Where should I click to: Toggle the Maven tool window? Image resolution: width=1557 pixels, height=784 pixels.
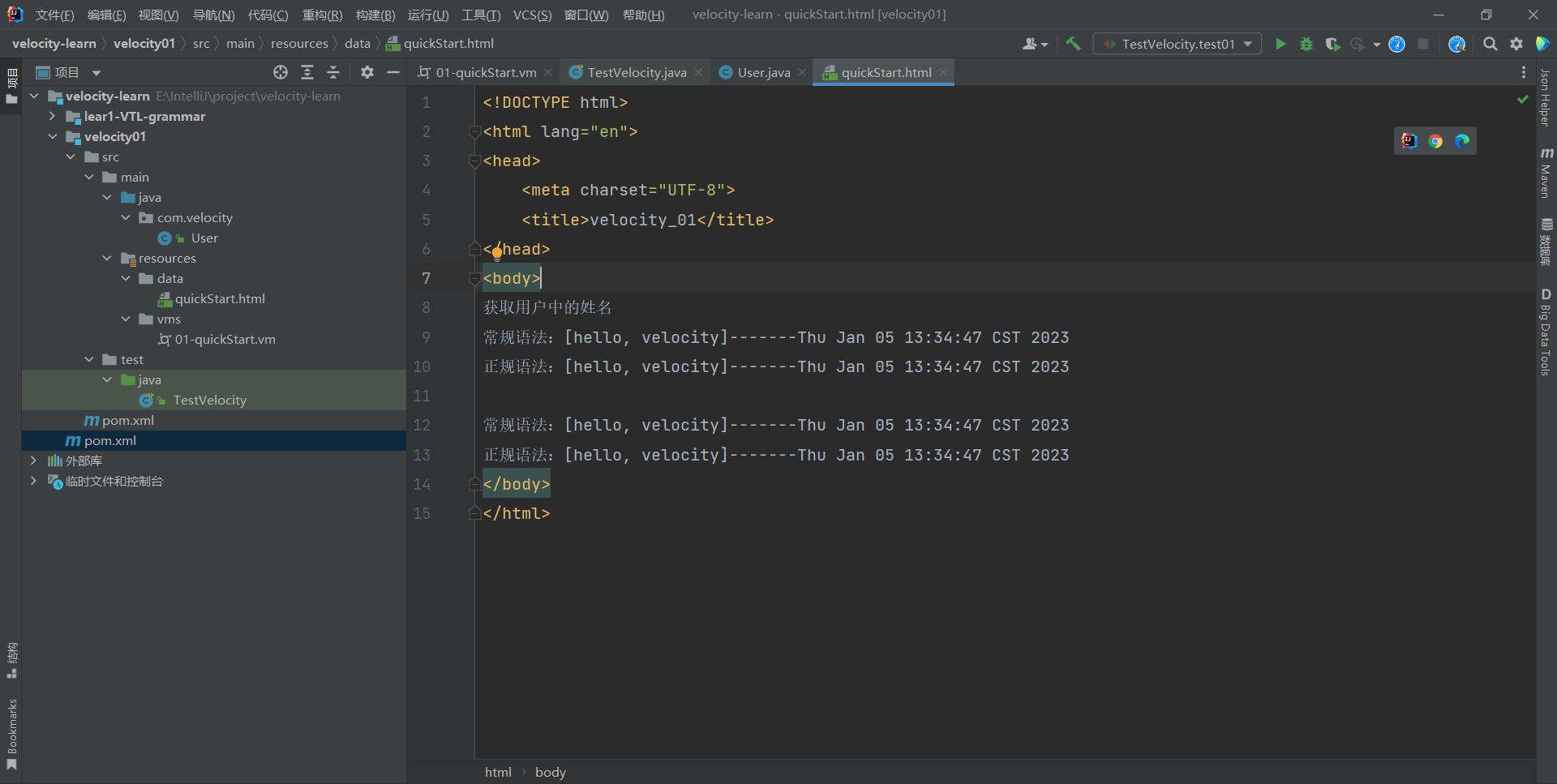point(1546,173)
